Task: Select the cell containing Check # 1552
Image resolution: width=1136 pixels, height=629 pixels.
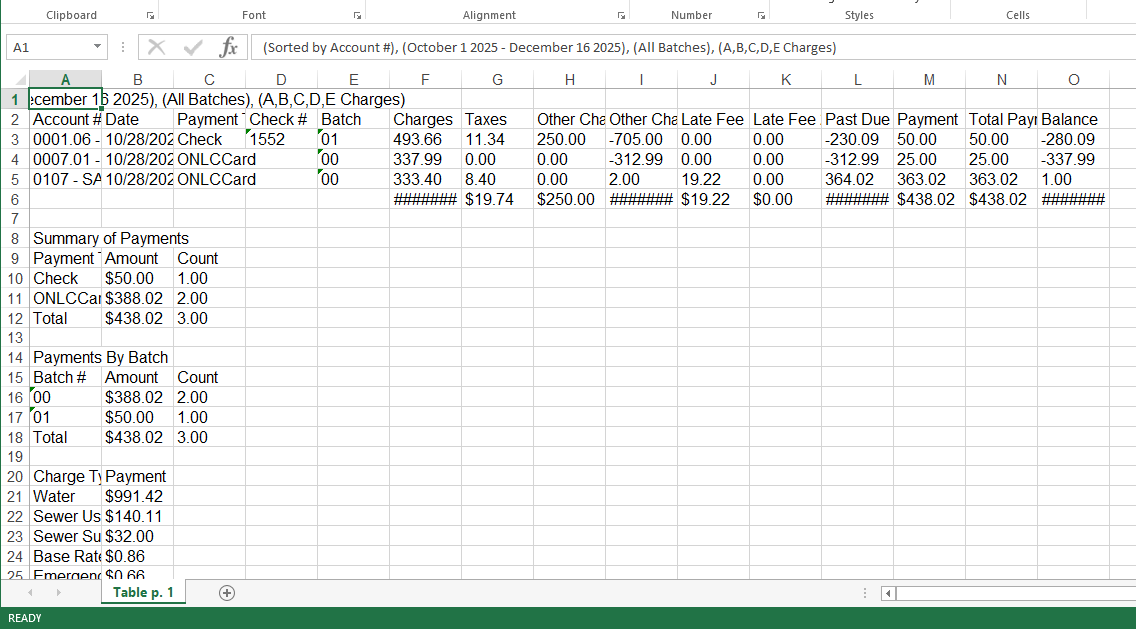Action: click(x=281, y=139)
